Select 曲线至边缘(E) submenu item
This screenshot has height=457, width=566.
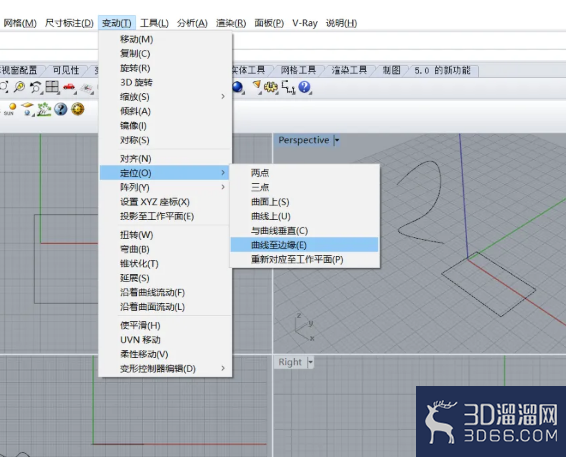click(305, 245)
